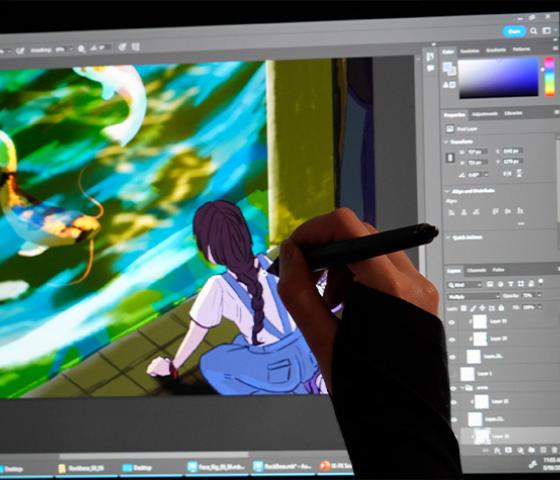The width and height of the screenshot is (560, 480).
Task: Switch to the Adjustments tab
Action: point(485,114)
